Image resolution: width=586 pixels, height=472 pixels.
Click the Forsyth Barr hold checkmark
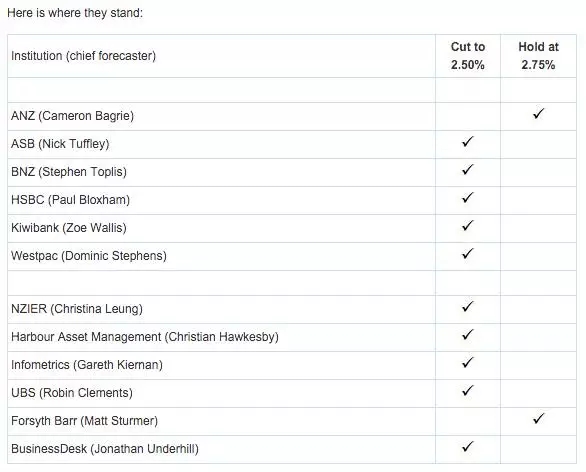tap(539, 419)
